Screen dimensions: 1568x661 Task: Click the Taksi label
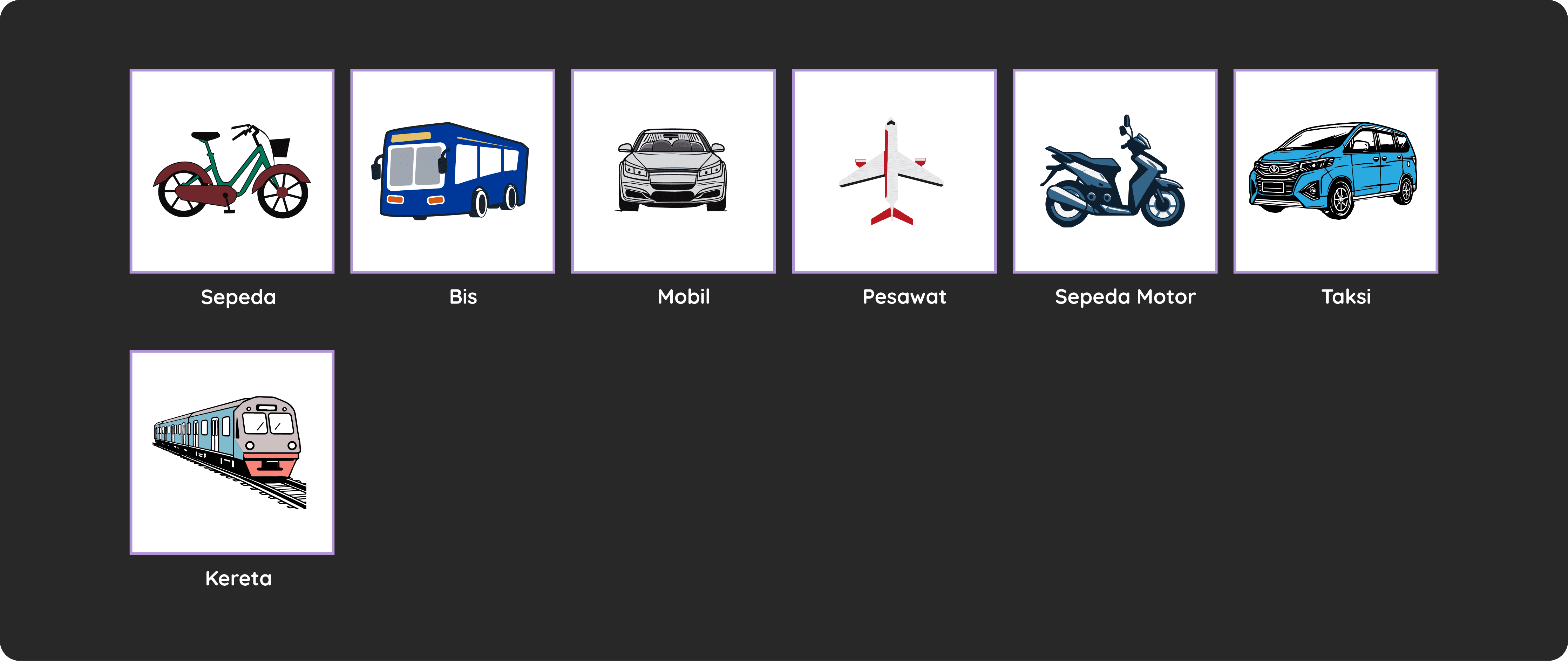coord(1346,297)
